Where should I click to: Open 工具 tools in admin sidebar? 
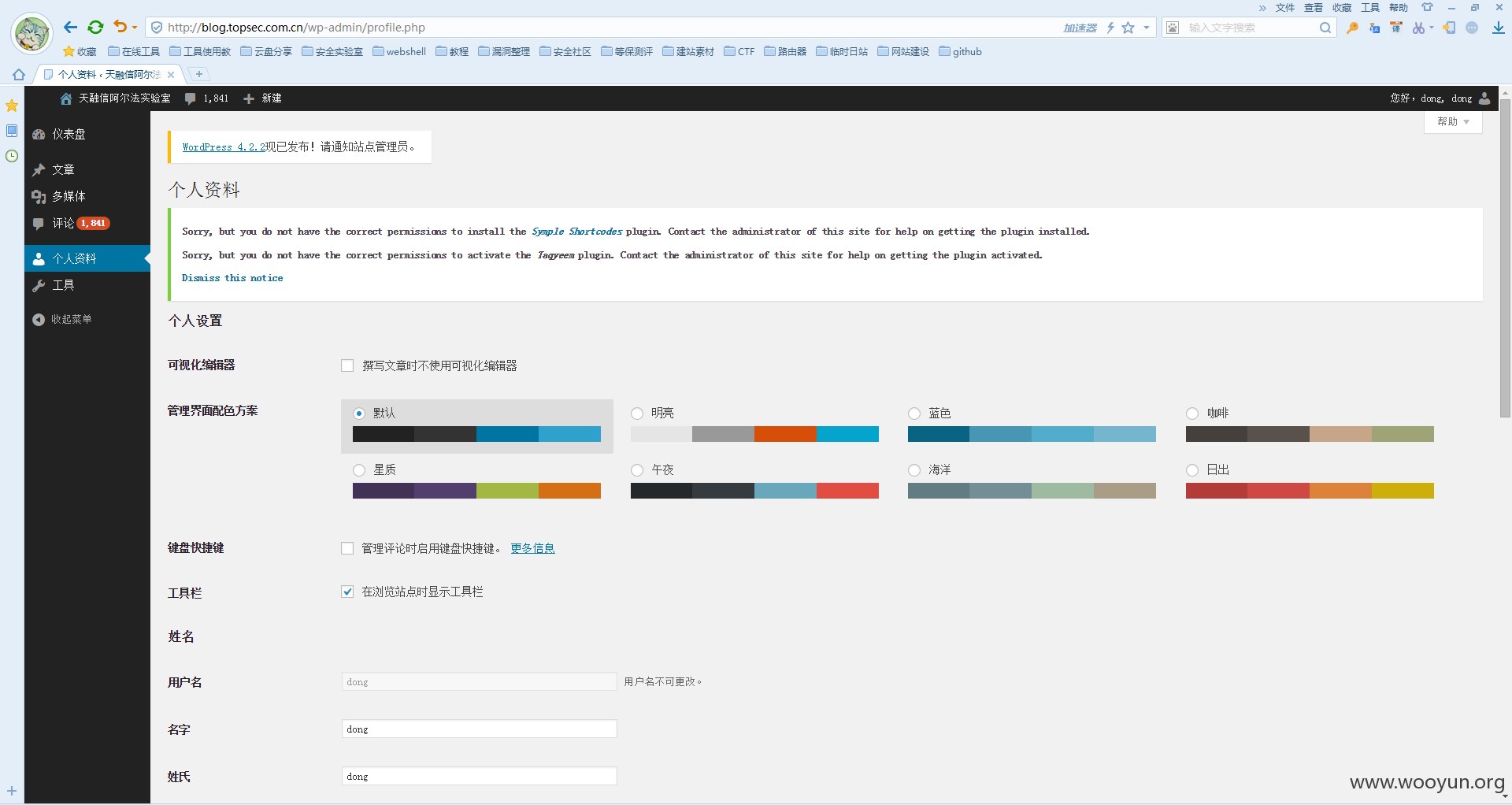[x=87, y=285]
